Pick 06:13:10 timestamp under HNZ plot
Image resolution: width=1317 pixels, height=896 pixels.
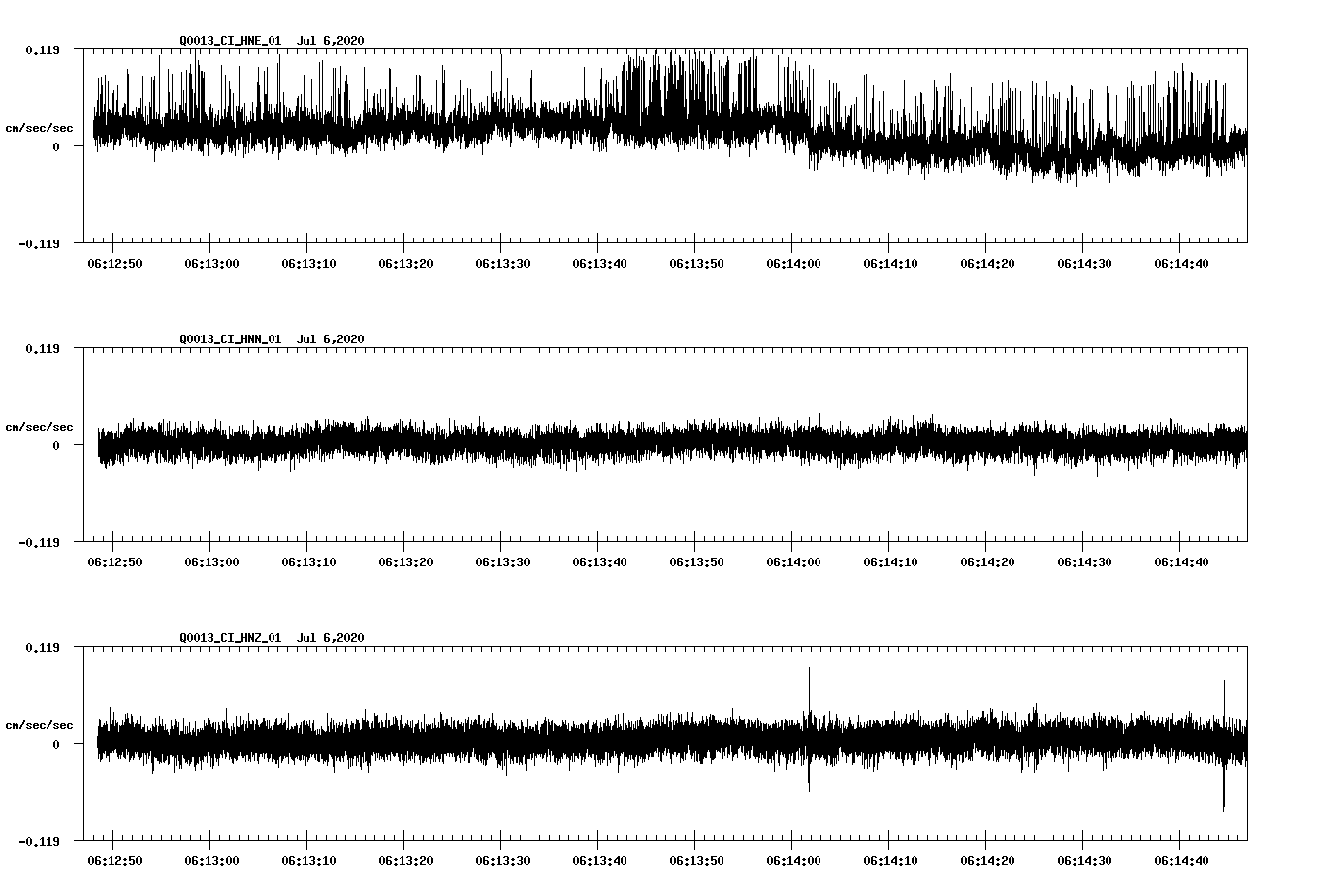[x=309, y=860]
